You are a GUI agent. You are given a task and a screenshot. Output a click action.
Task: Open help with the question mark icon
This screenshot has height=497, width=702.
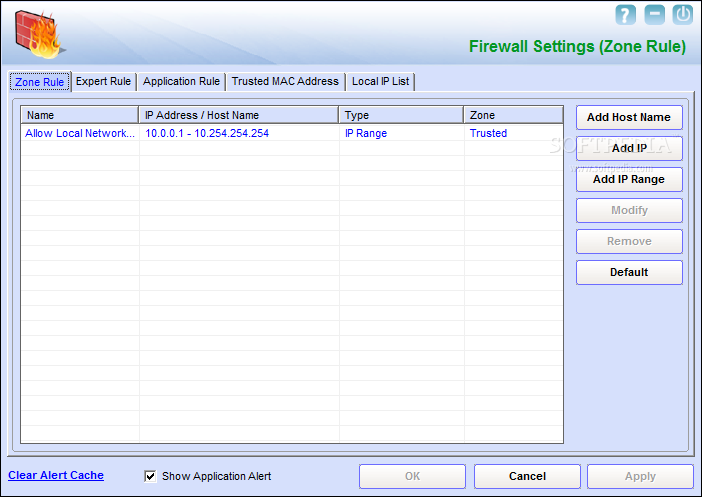point(625,15)
